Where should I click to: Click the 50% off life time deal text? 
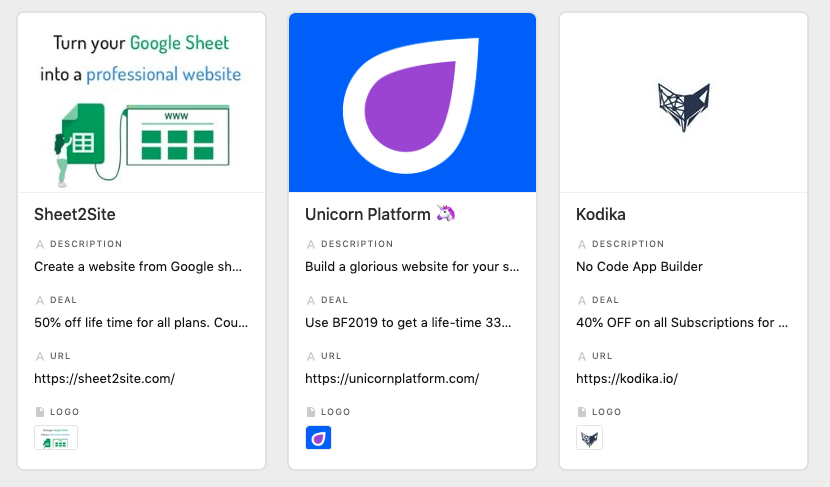141,322
